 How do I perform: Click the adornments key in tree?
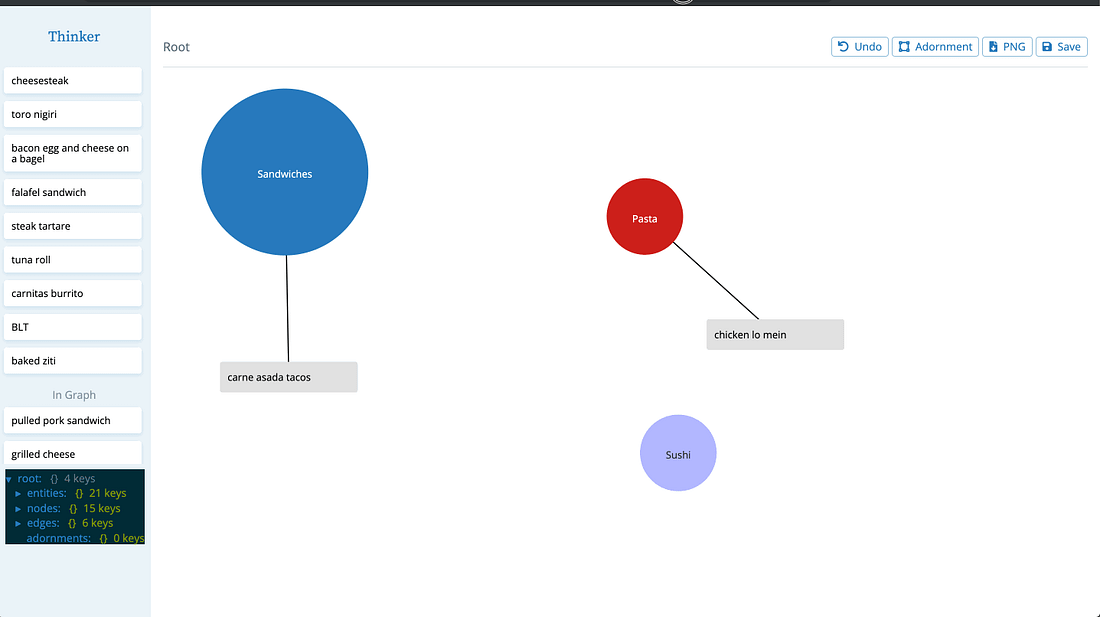[x=58, y=538]
